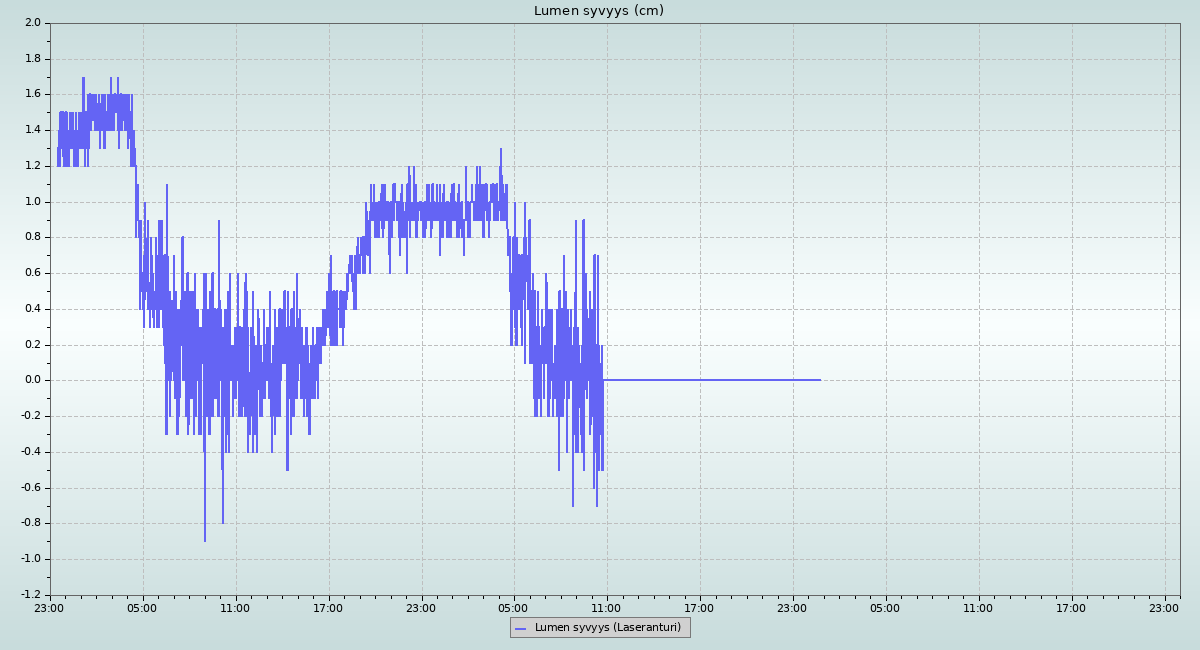Click the second-day peak spike near 1.3
The image size is (1200, 650).
pyautogui.click(x=501, y=150)
